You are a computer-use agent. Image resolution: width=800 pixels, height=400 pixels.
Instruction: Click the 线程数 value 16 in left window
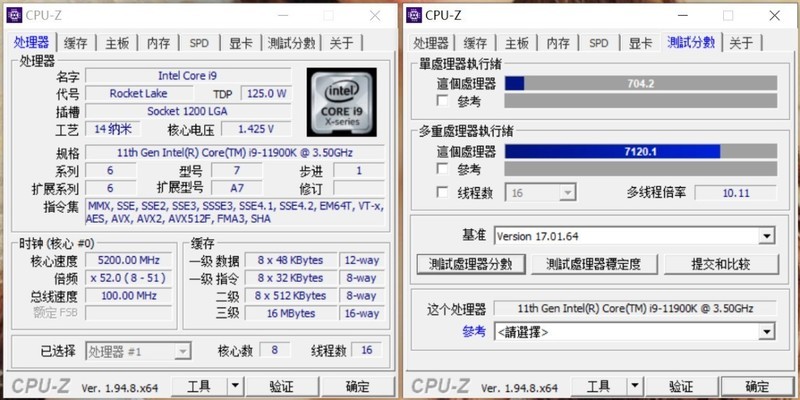(366, 350)
